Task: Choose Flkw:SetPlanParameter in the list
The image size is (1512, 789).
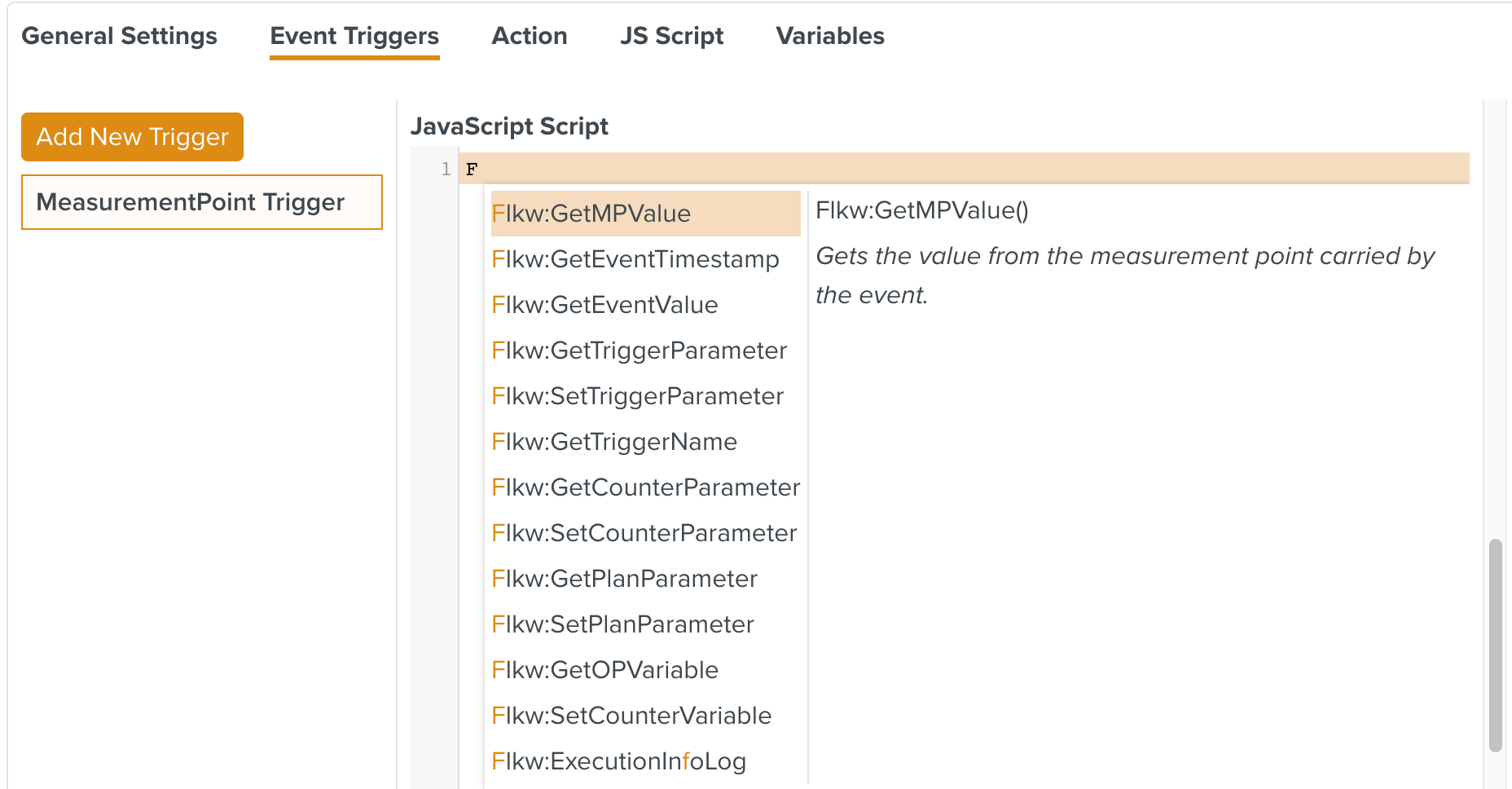Action: [623, 624]
